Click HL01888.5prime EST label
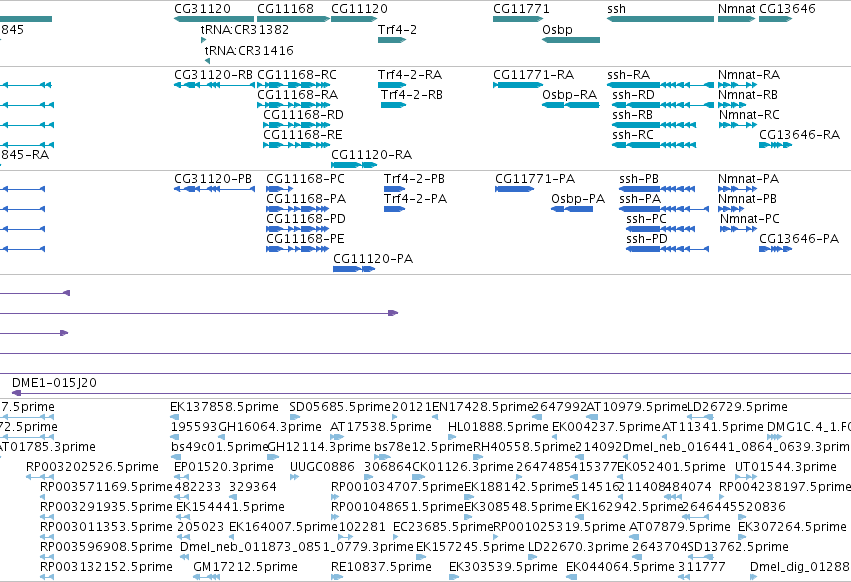Screen dimensions: 851x582 498,427
